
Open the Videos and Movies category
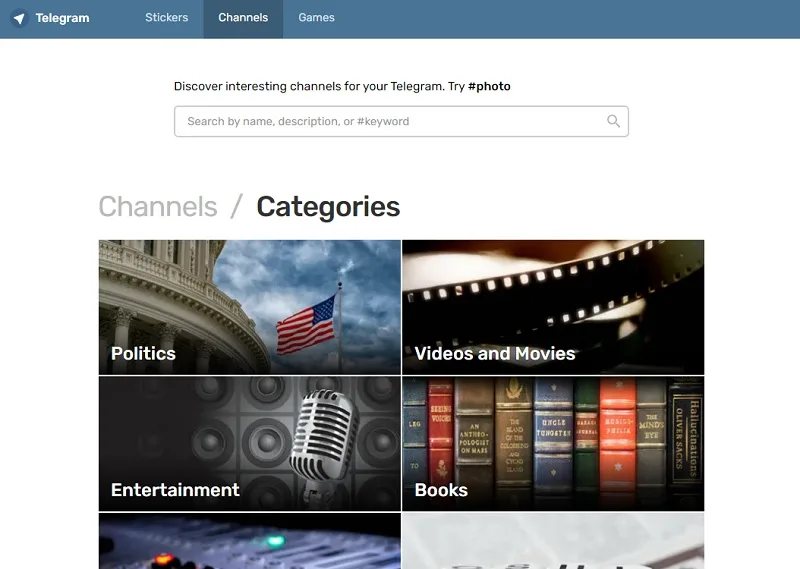click(x=553, y=307)
